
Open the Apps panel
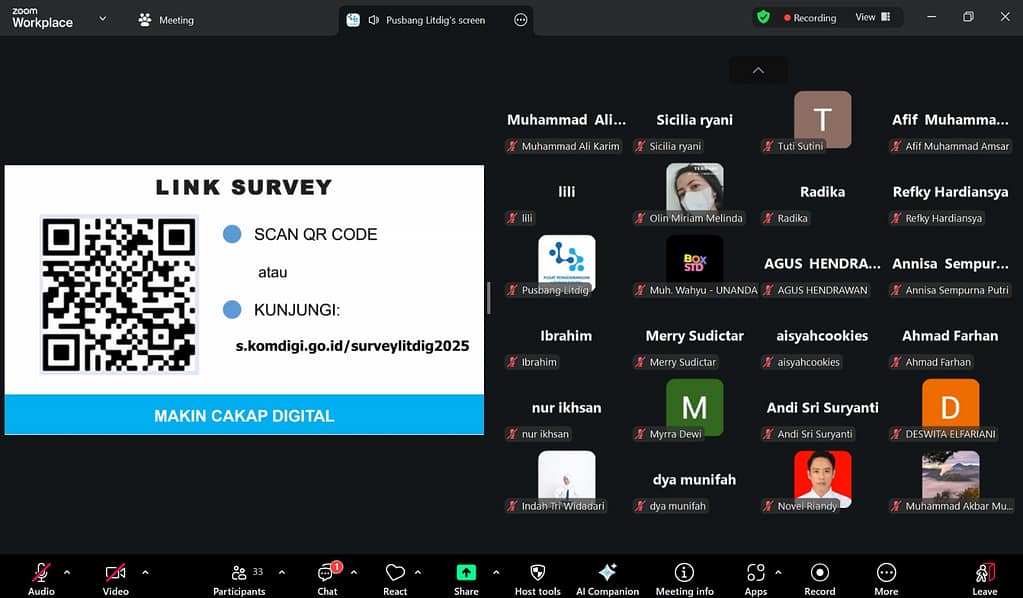755,577
